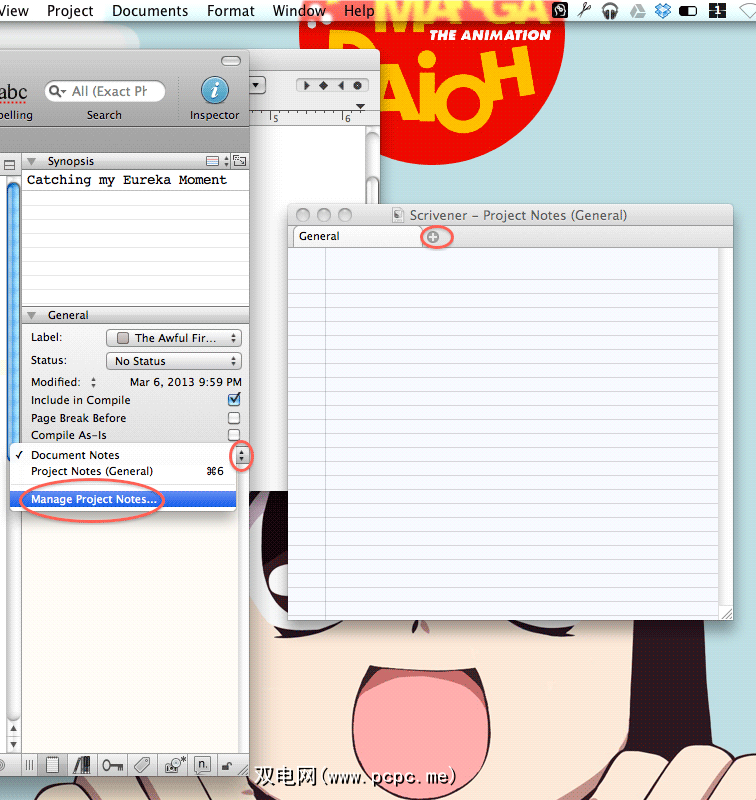Toggle index card synopsis view icon
Screen dimensions: 756x800
(x=212, y=161)
